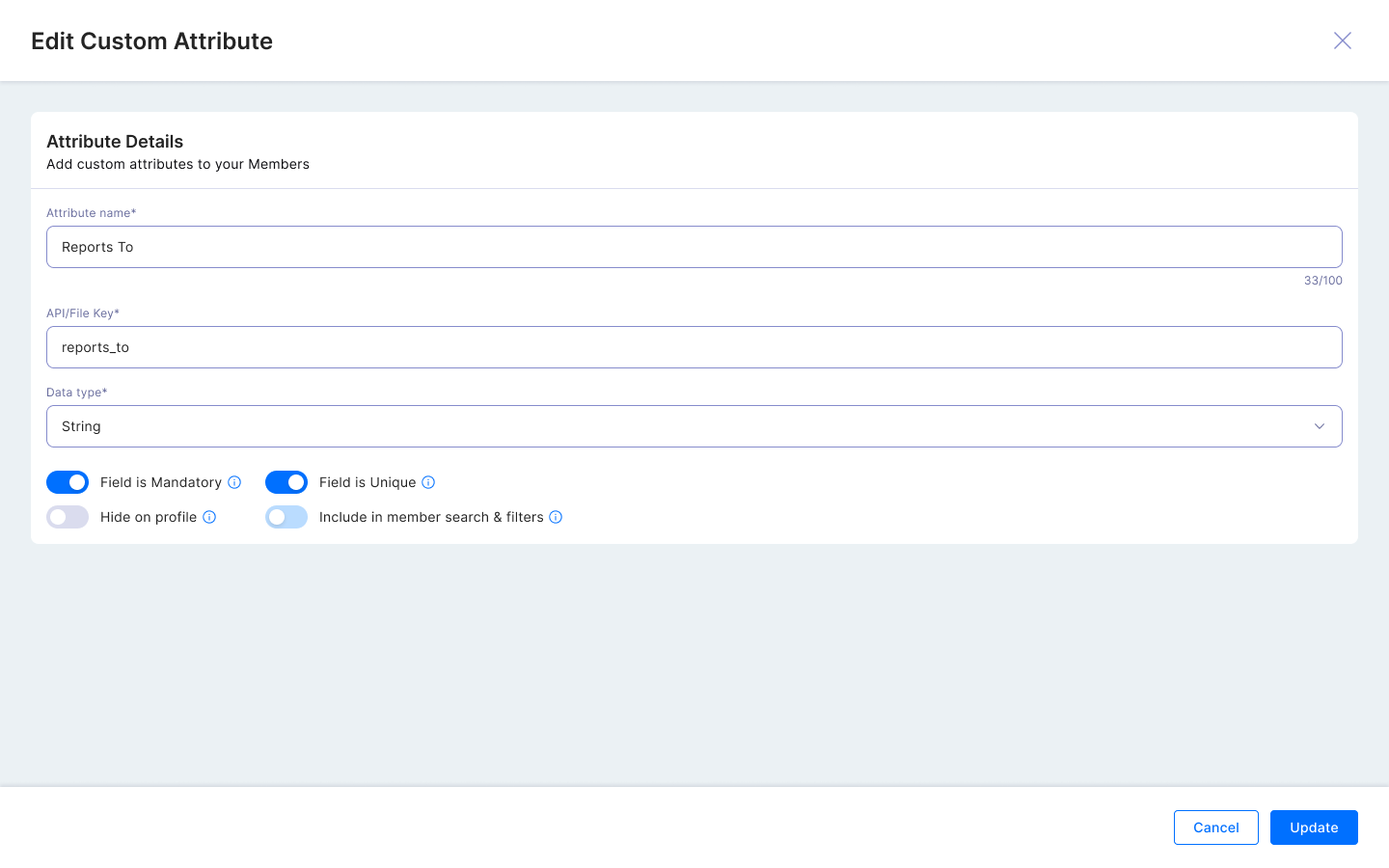
Task: Click the 33/100 character counter
Action: click(1323, 281)
